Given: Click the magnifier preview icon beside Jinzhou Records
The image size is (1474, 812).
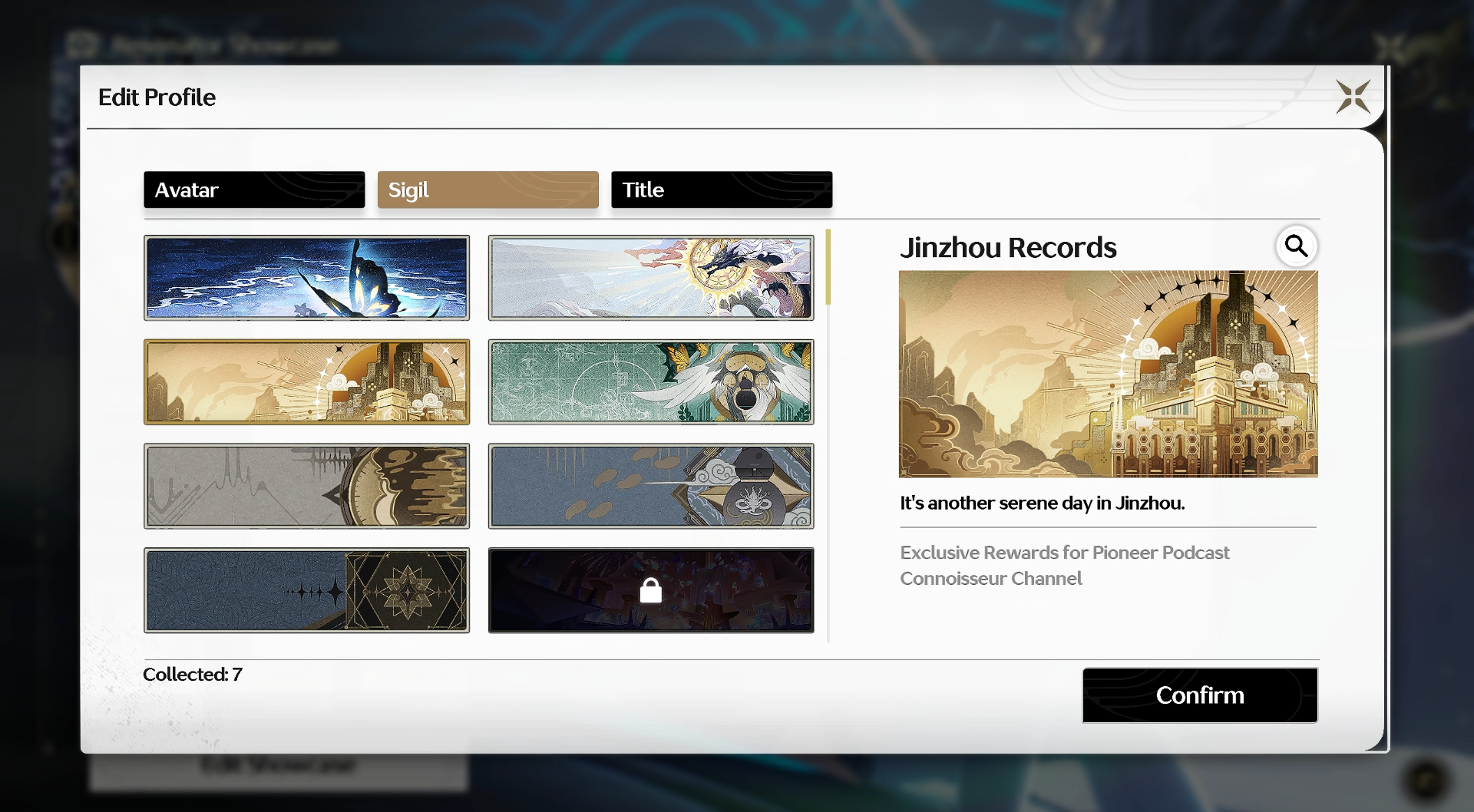Looking at the screenshot, I should click(1296, 246).
